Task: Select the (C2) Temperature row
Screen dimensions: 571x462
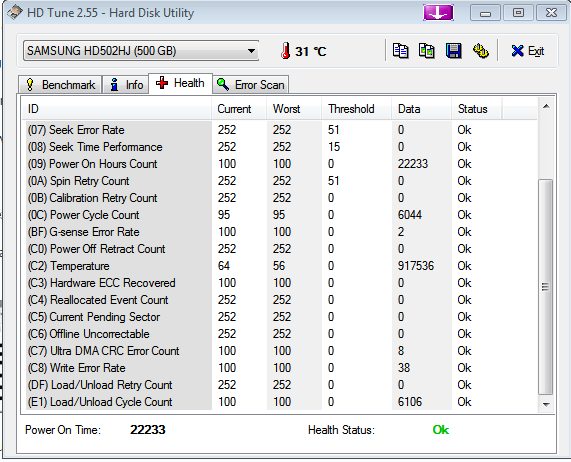Action: [279, 266]
